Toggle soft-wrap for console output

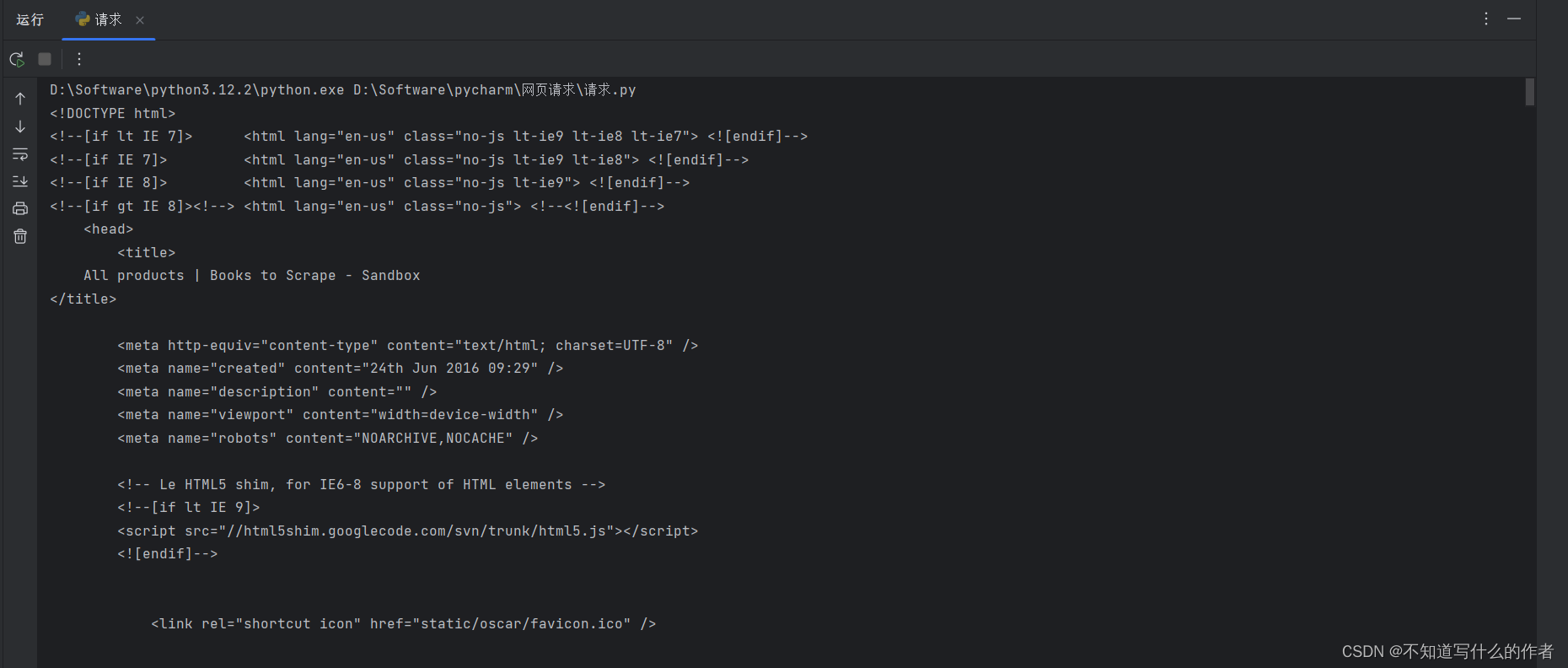tap(20, 154)
